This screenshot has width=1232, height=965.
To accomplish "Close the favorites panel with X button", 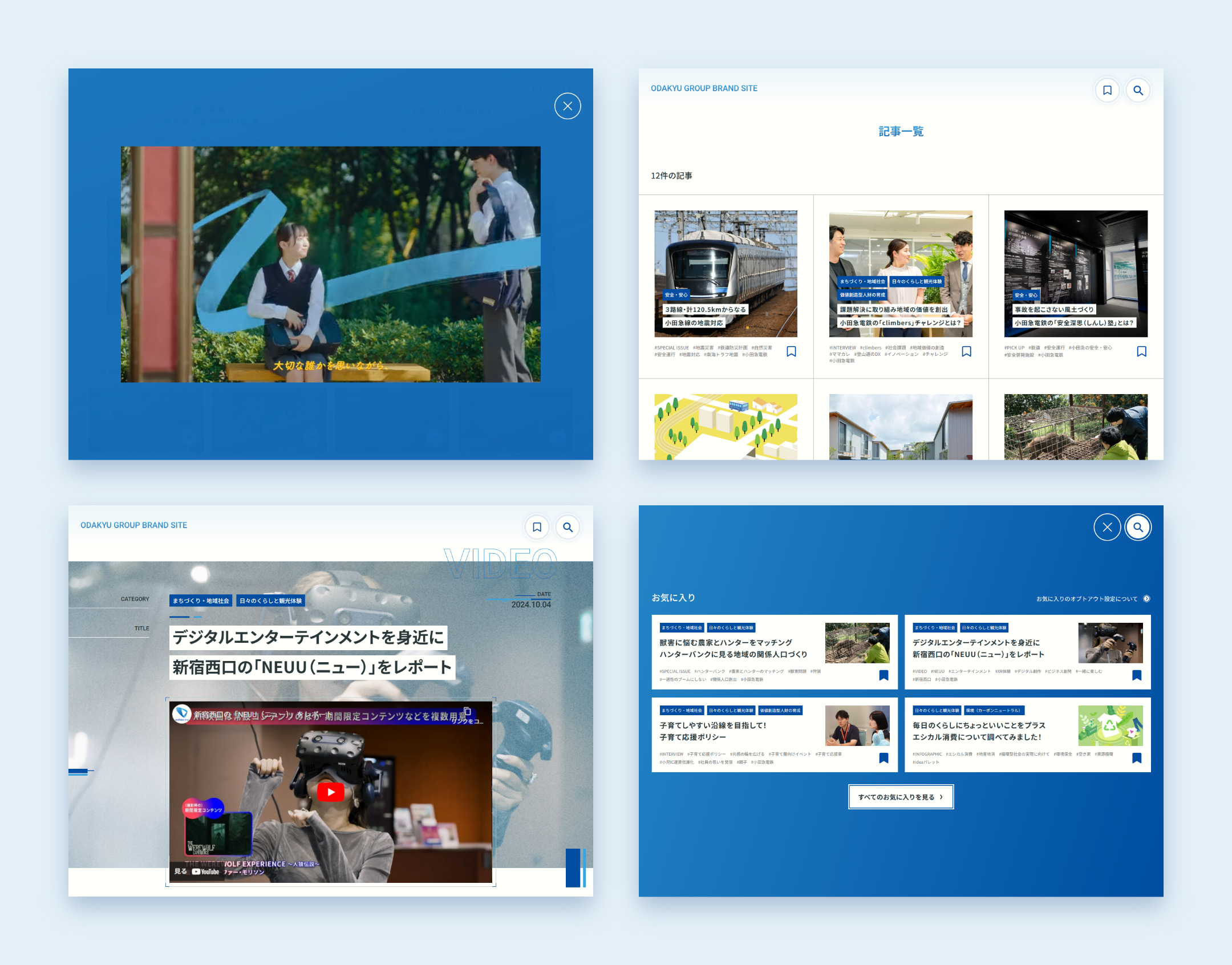I will [1107, 527].
